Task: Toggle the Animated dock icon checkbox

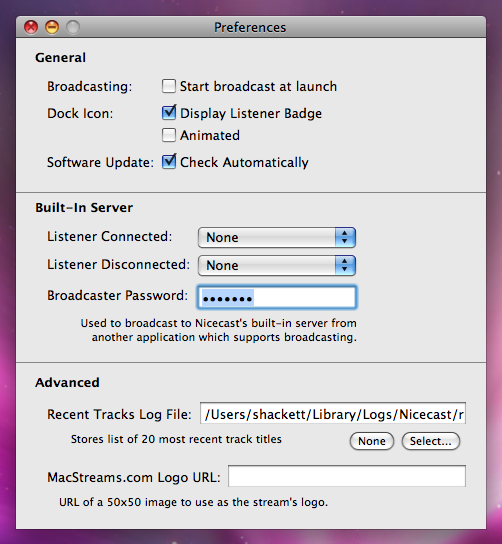Action: click(x=169, y=135)
